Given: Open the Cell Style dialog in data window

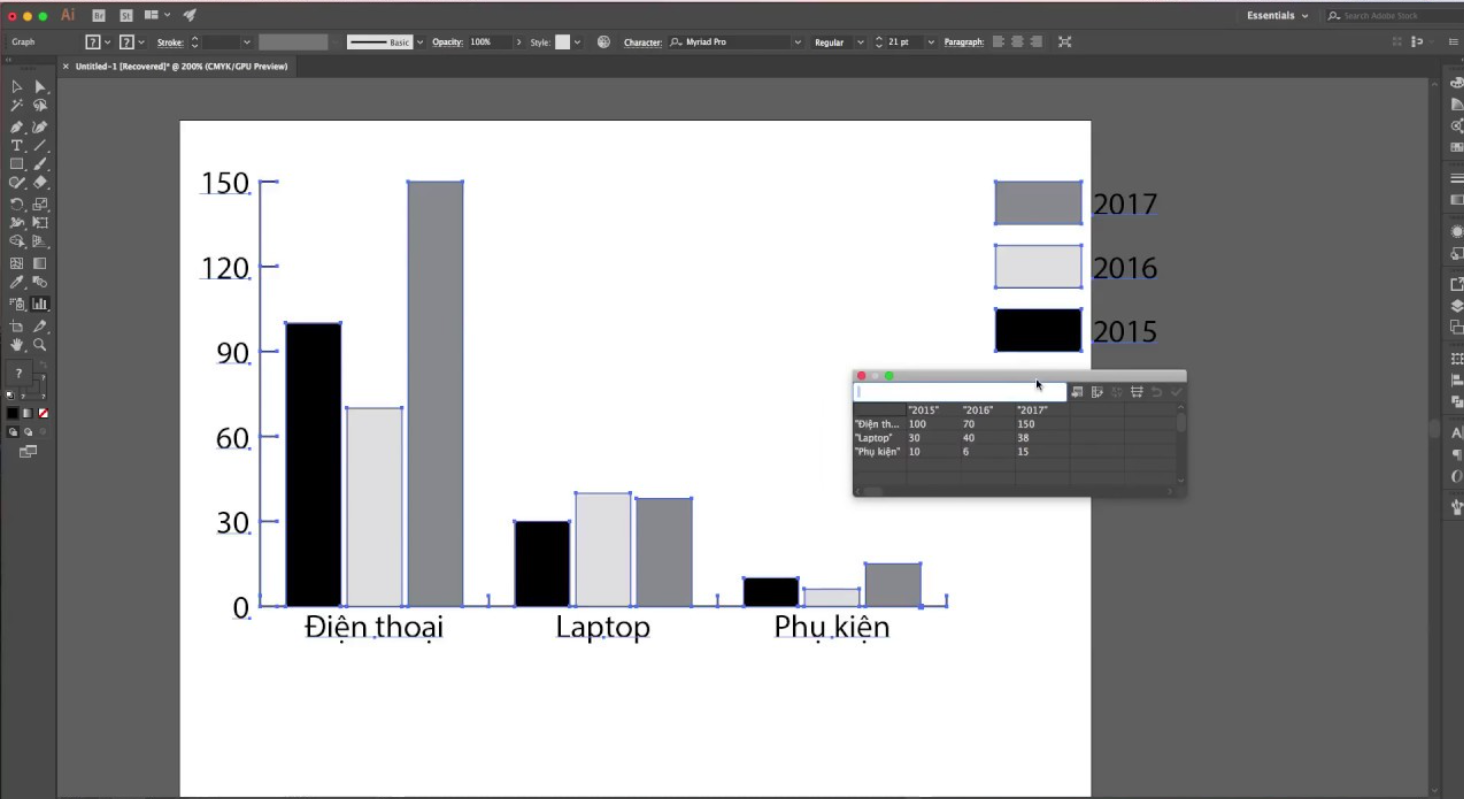Looking at the screenshot, I should tap(1136, 392).
